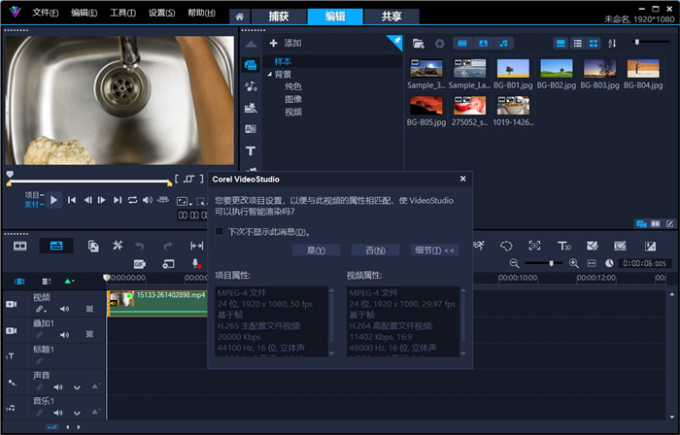This screenshot has height=435, width=680.
Task: Click 否(N) in the dialog
Action: pos(375,250)
